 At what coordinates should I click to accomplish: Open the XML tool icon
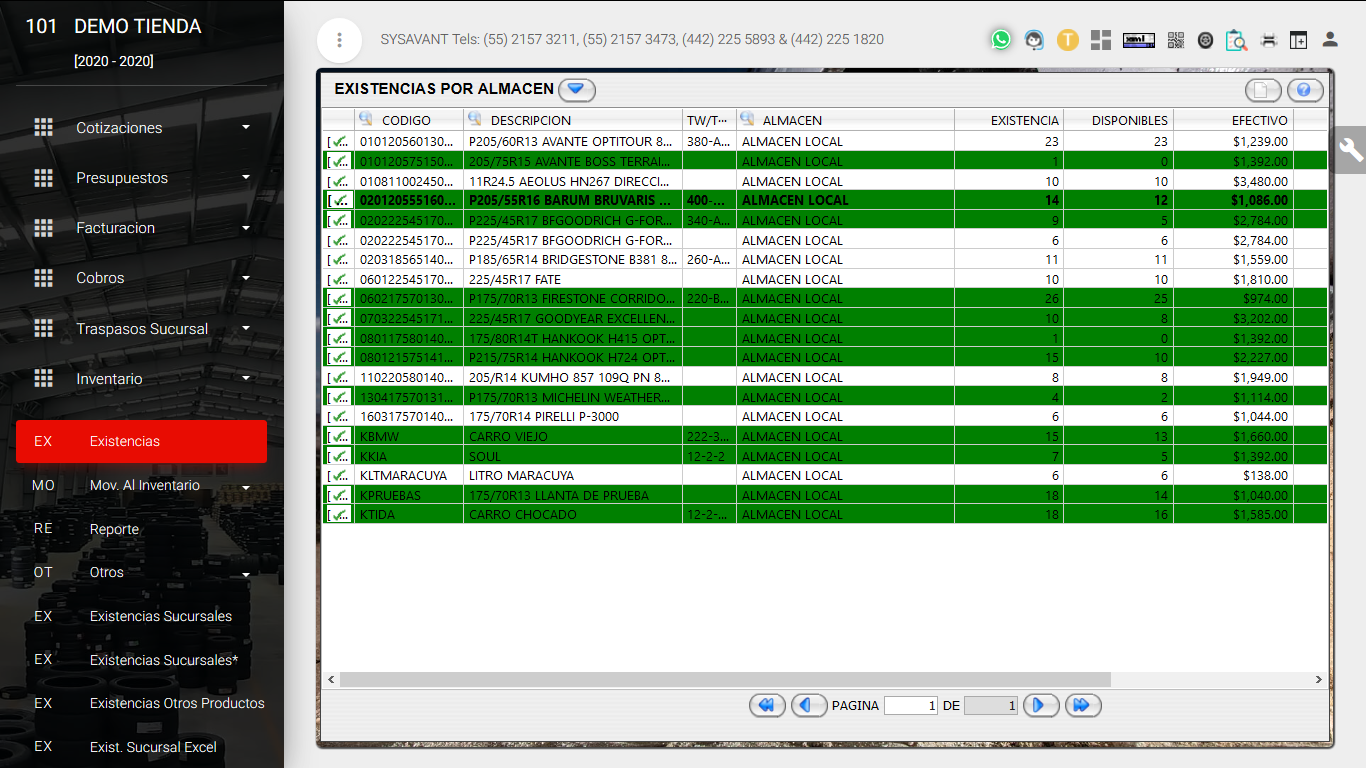[x=1139, y=40]
